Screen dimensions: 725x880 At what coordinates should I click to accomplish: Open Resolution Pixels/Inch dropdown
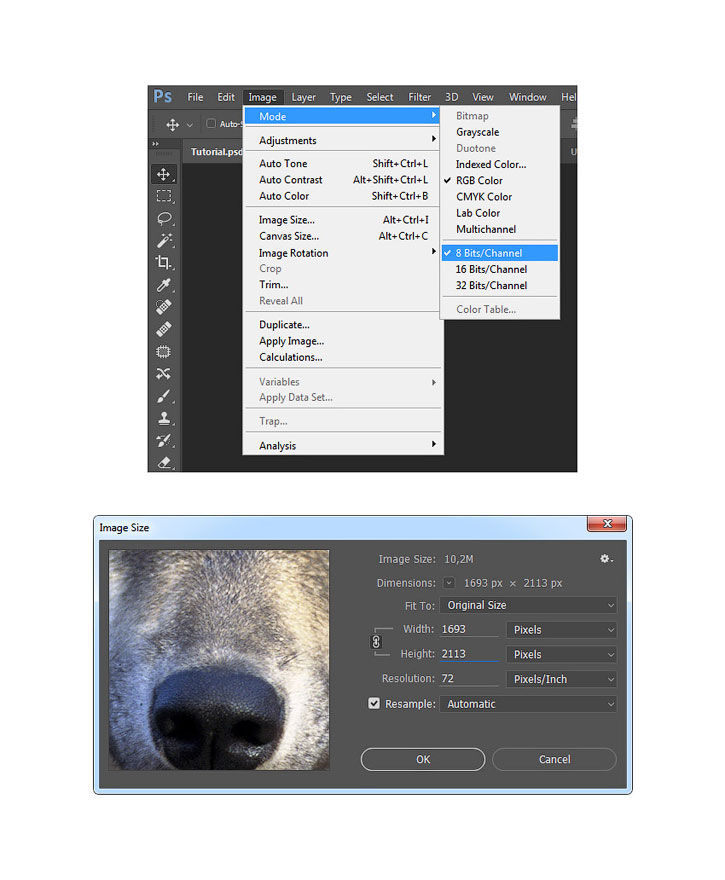click(x=561, y=679)
